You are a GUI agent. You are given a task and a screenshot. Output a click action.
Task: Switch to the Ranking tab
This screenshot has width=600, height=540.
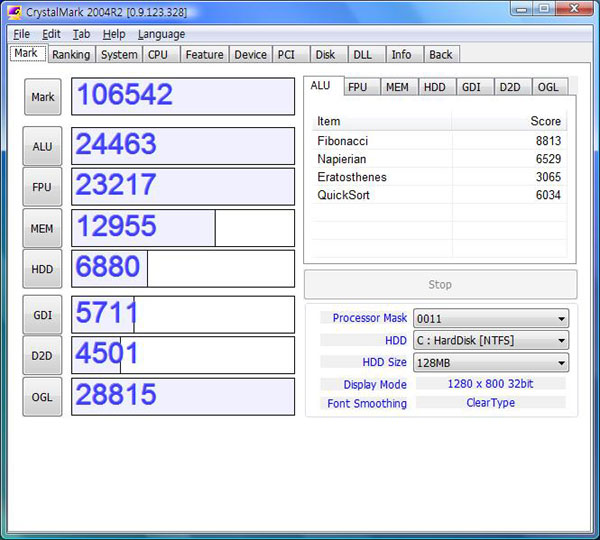point(71,55)
